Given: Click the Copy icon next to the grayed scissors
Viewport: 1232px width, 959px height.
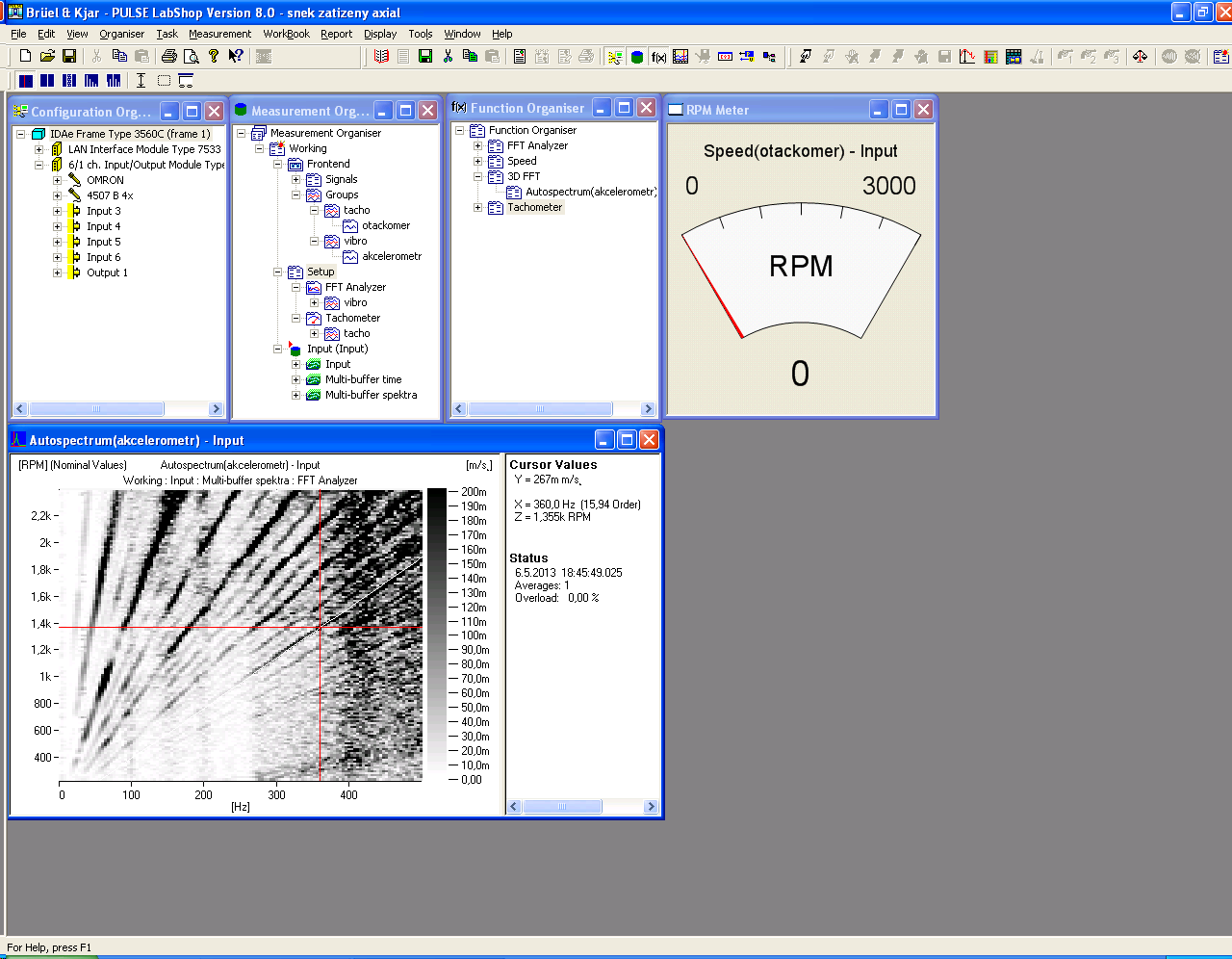Looking at the screenshot, I should (x=119, y=56).
